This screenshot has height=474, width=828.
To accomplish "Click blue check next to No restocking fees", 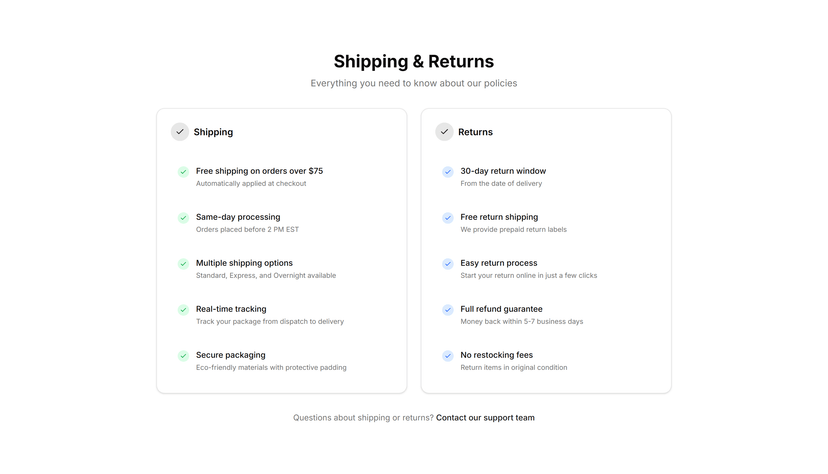I will (448, 355).
